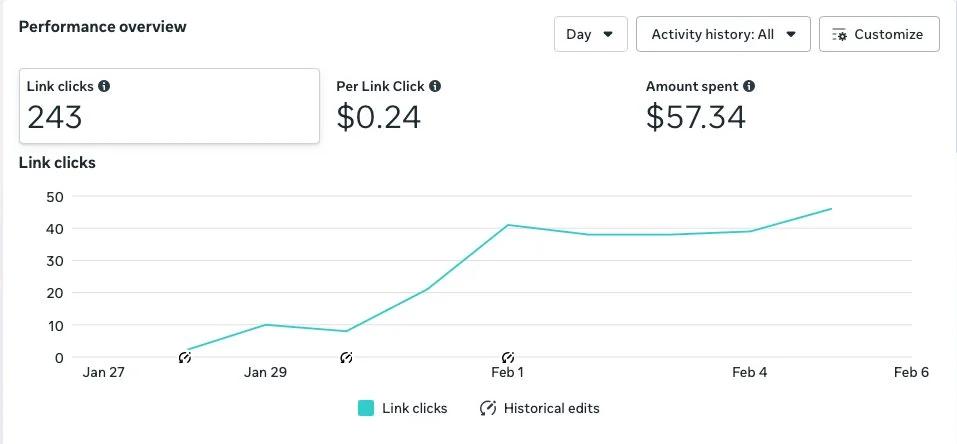This screenshot has width=957, height=444.
Task: Click historical edit marker near Jan 30
Action: (x=346, y=357)
